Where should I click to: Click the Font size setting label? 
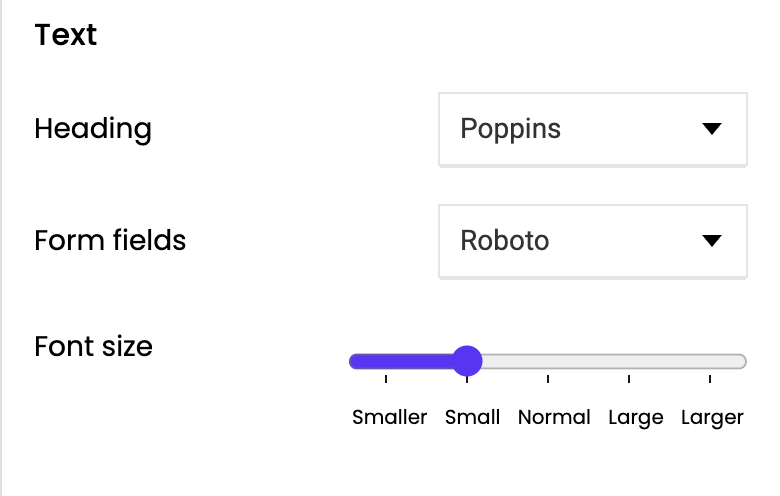(93, 347)
